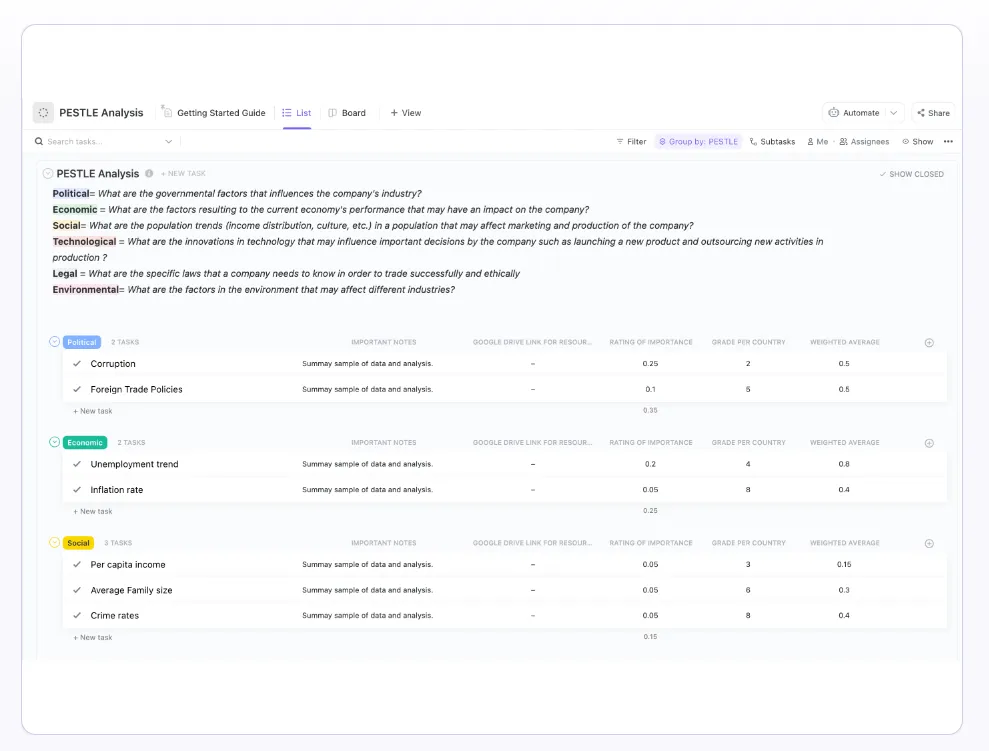Click Social group's WEIGHTED AVERAGE header
Image resolution: width=989 pixels, height=751 pixels.
pos(845,543)
